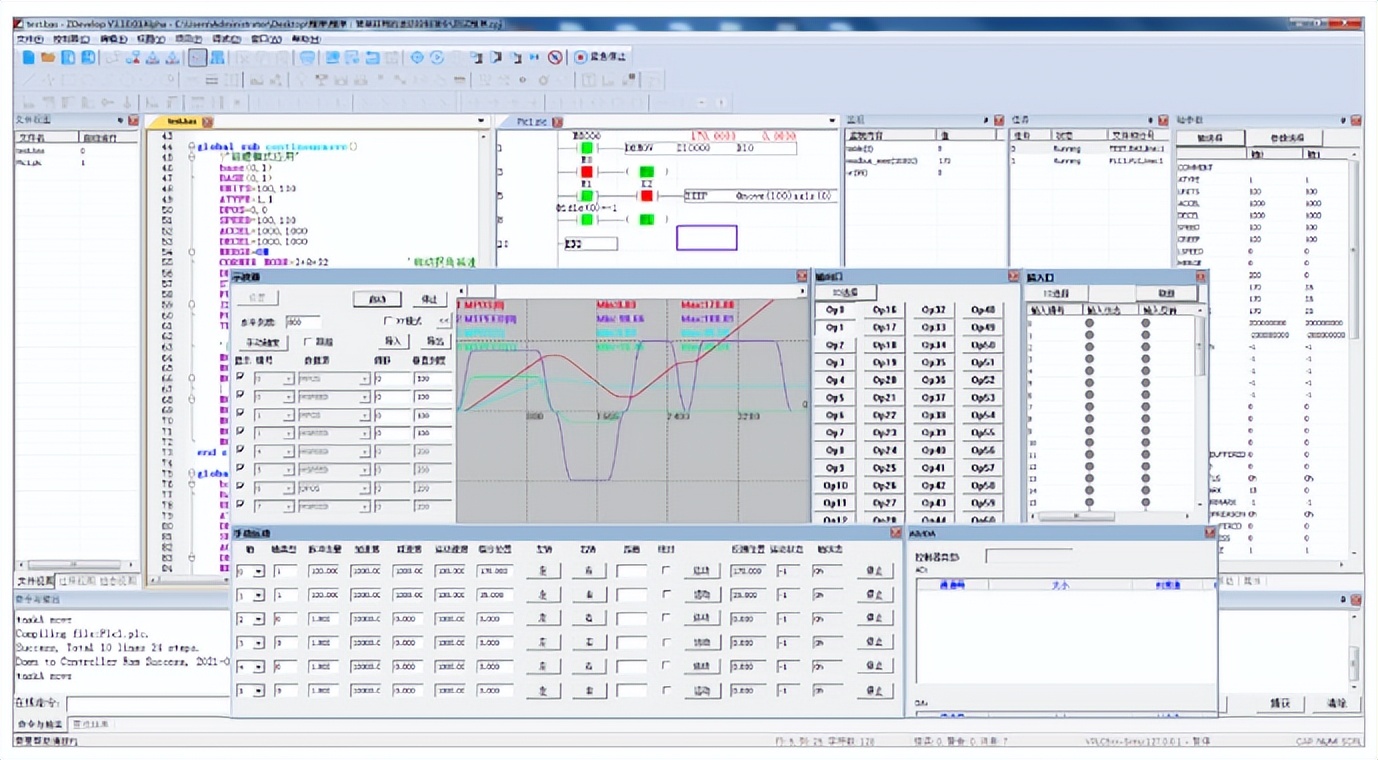
Task: Open axis selector dropdown in first manual-motion row
Action: (259, 571)
